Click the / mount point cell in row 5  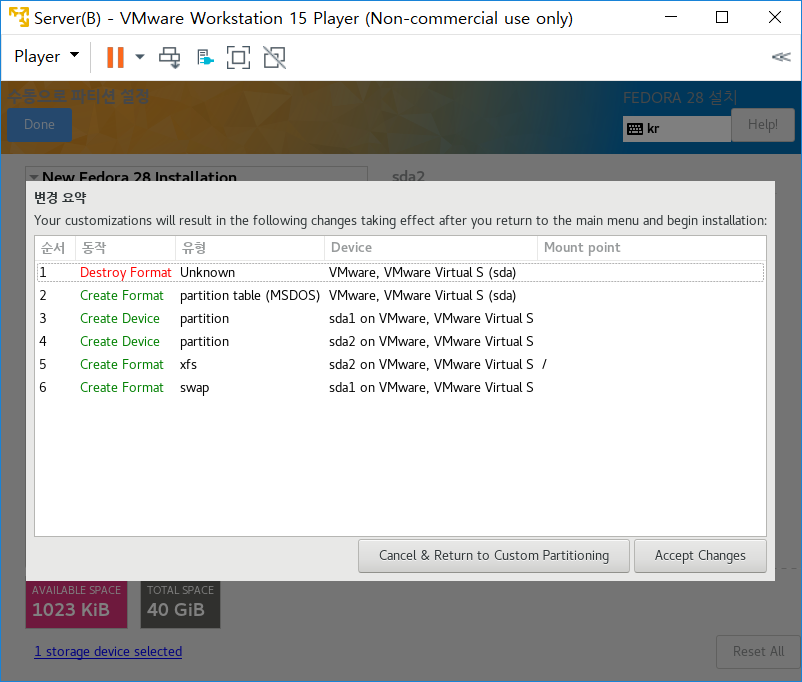(x=544, y=364)
